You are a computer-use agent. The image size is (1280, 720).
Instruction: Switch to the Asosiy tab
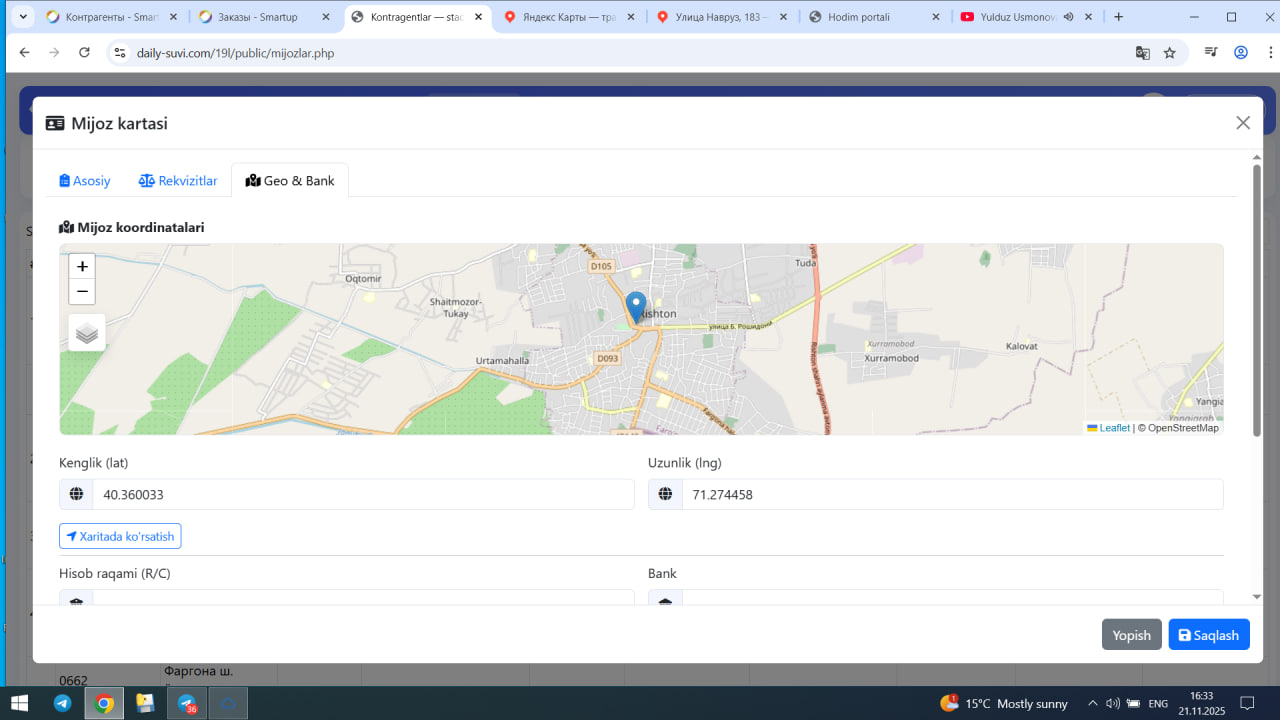[85, 181]
